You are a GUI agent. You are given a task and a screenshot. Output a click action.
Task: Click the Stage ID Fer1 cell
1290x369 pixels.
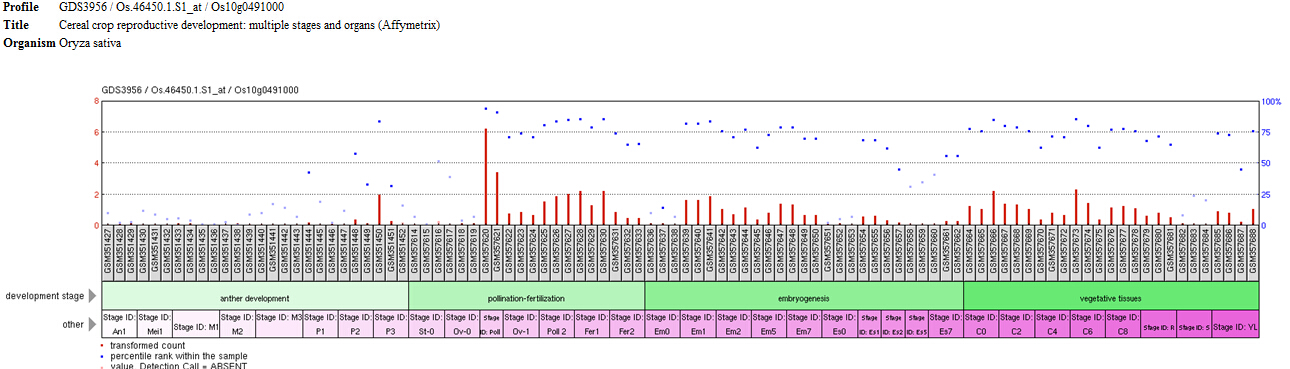pos(592,324)
